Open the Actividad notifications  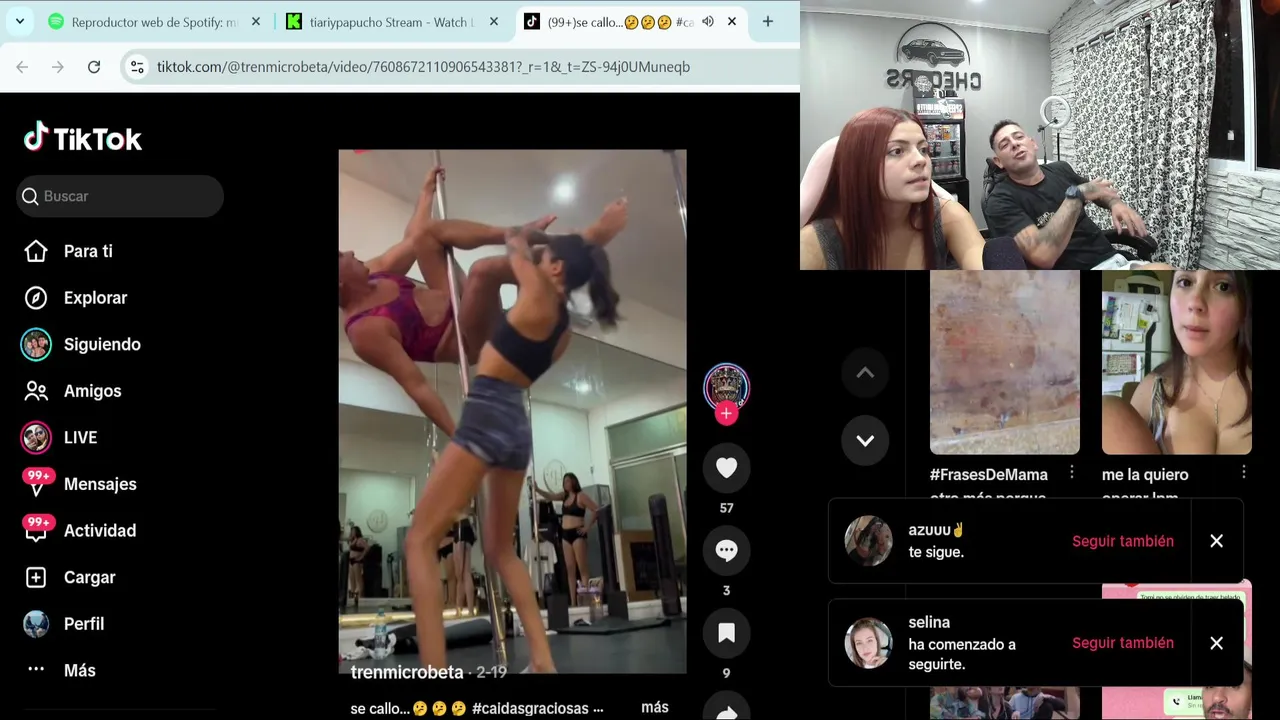(x=100, y=531)
